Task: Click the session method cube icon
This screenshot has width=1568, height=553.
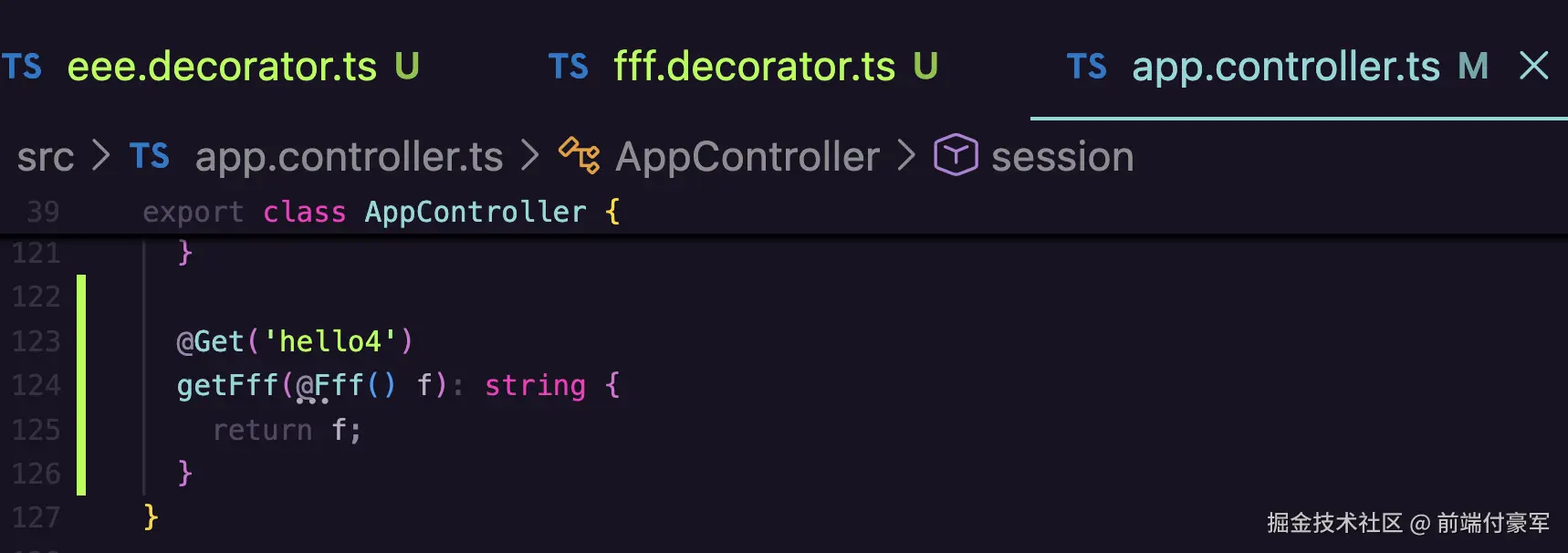Action: (956, 154)
